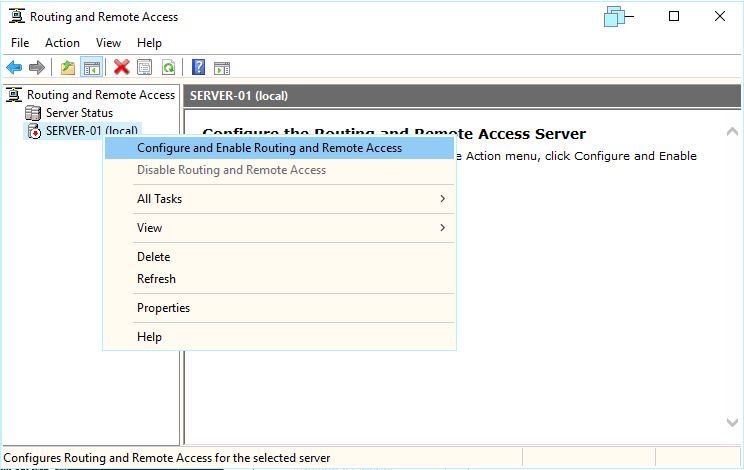Click the Back arrow toolbar icon

[14, 67]
